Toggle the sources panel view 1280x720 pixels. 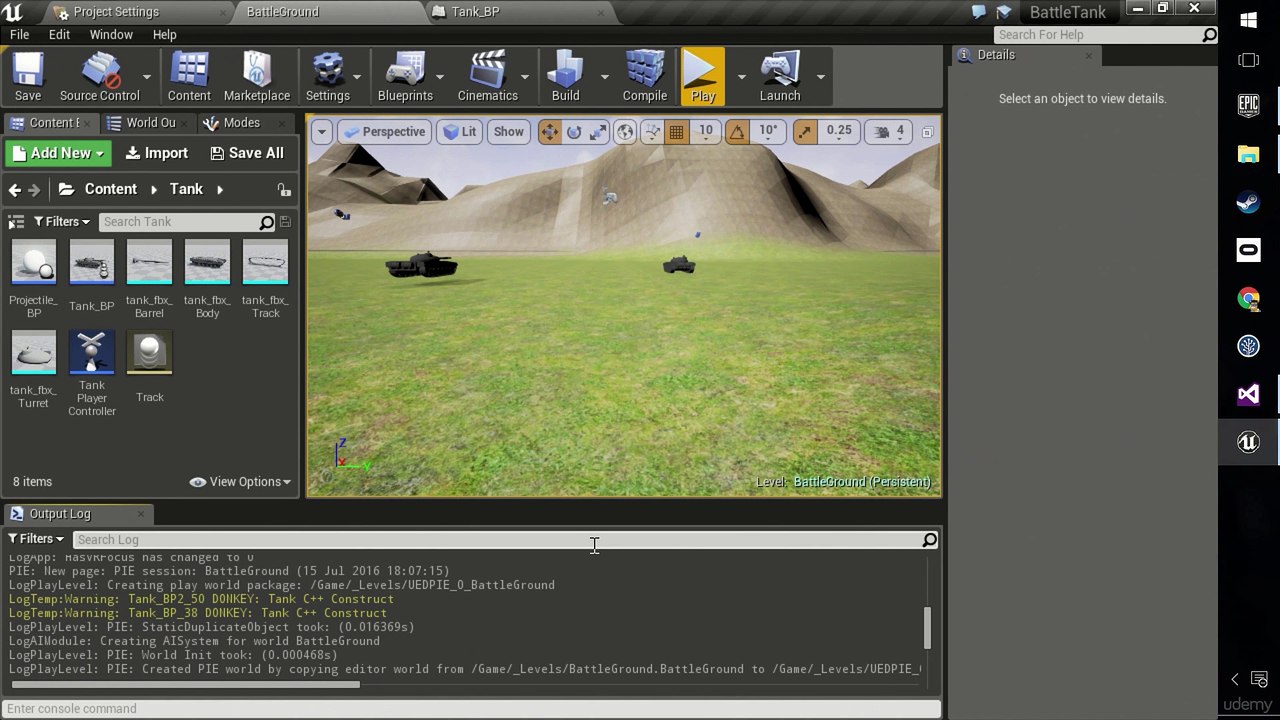tap(16, 222)
